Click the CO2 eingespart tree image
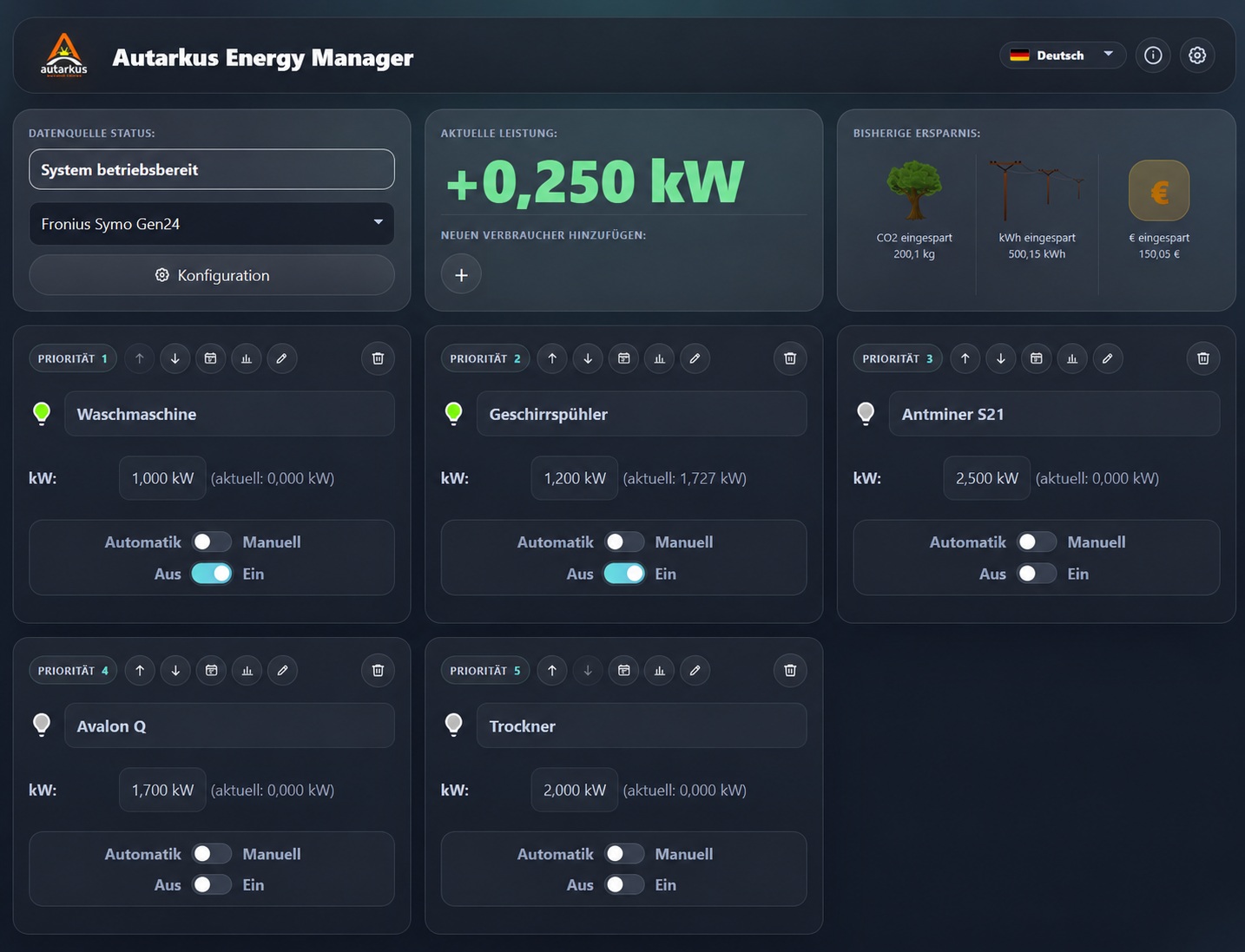The width and height of the screenshot is (1245, 952). tap(914, 190)
